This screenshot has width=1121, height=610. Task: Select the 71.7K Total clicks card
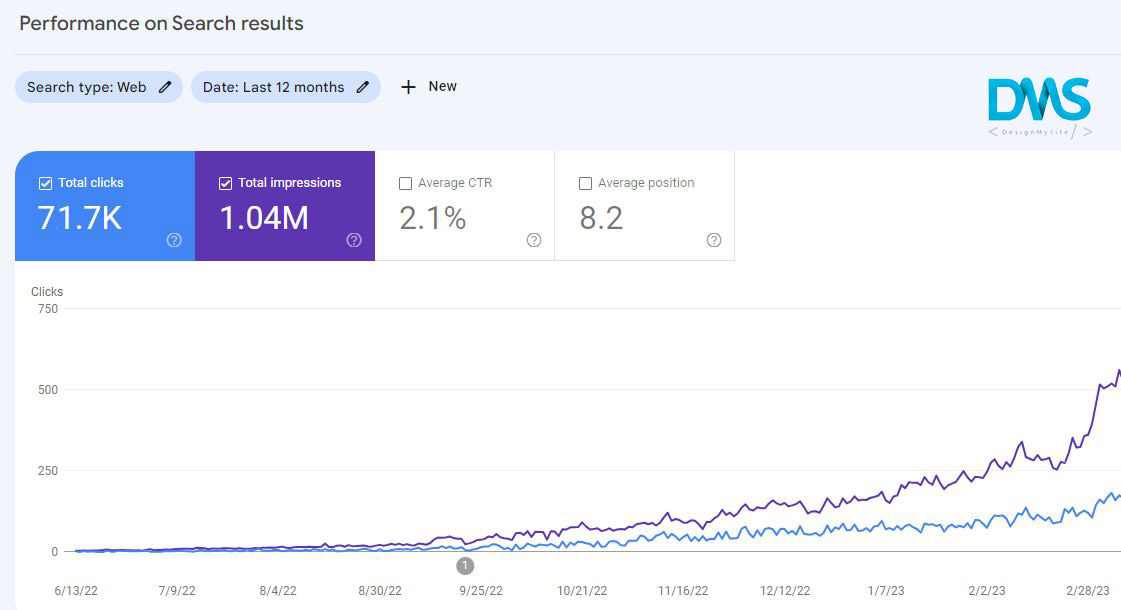click(x=105, y=206)
